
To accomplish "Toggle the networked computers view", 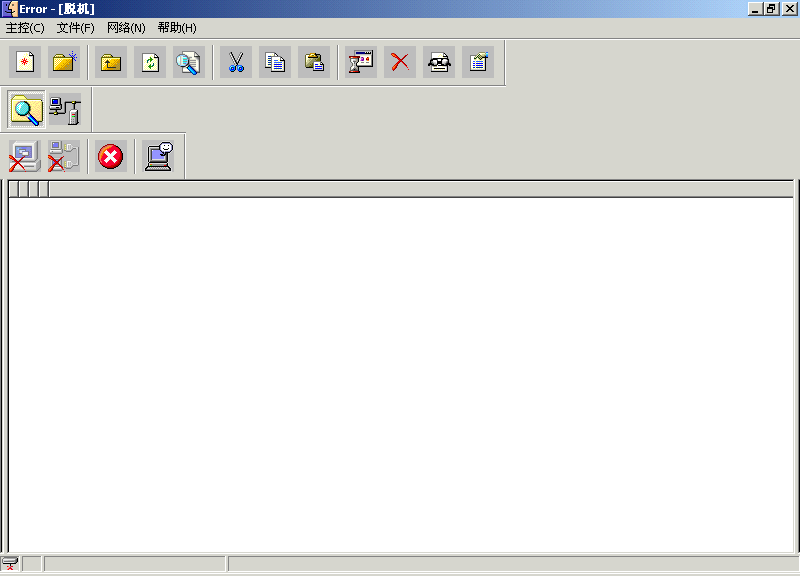I will point(65,109).
